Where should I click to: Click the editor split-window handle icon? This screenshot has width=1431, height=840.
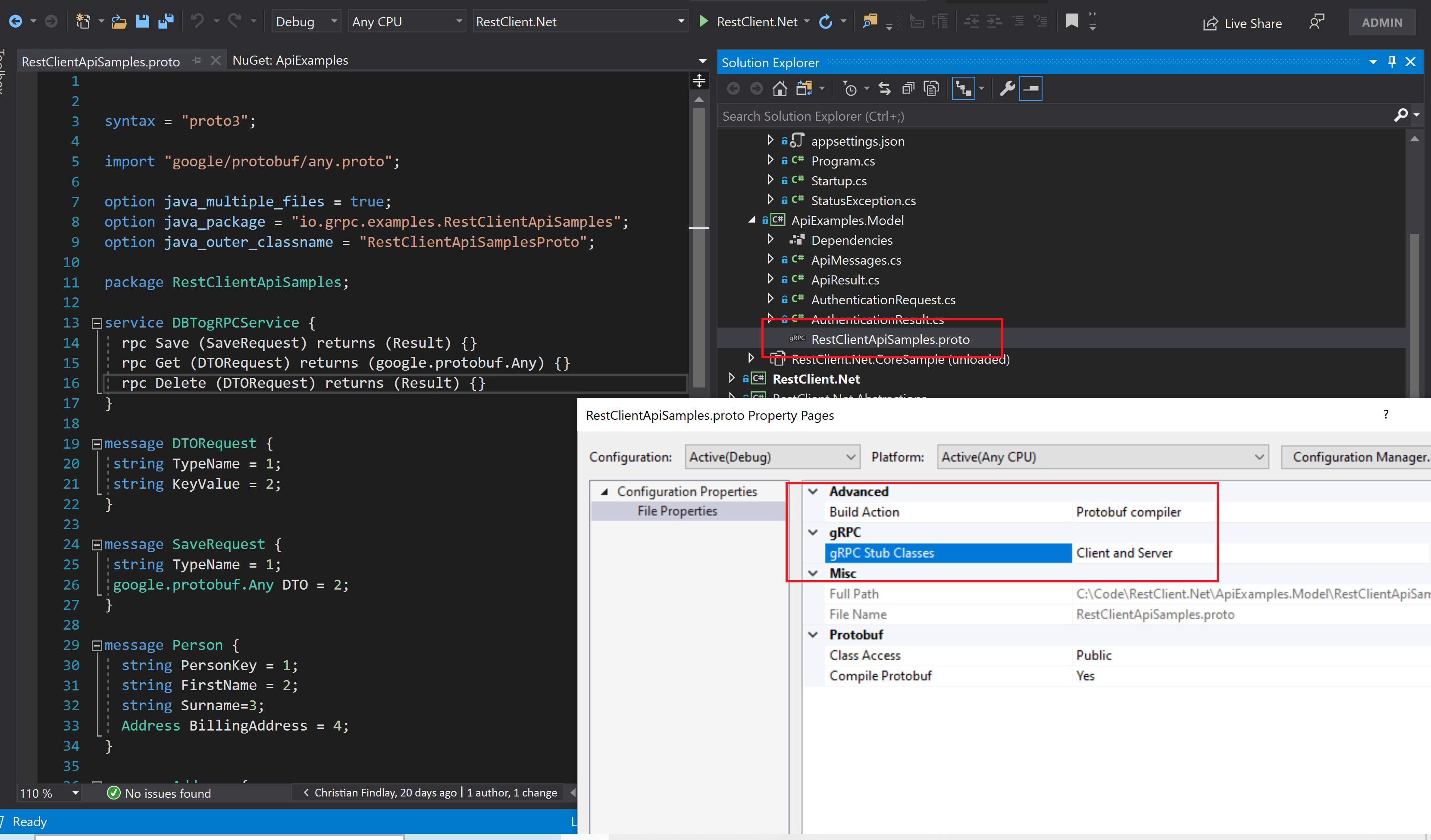click(700, 81)
